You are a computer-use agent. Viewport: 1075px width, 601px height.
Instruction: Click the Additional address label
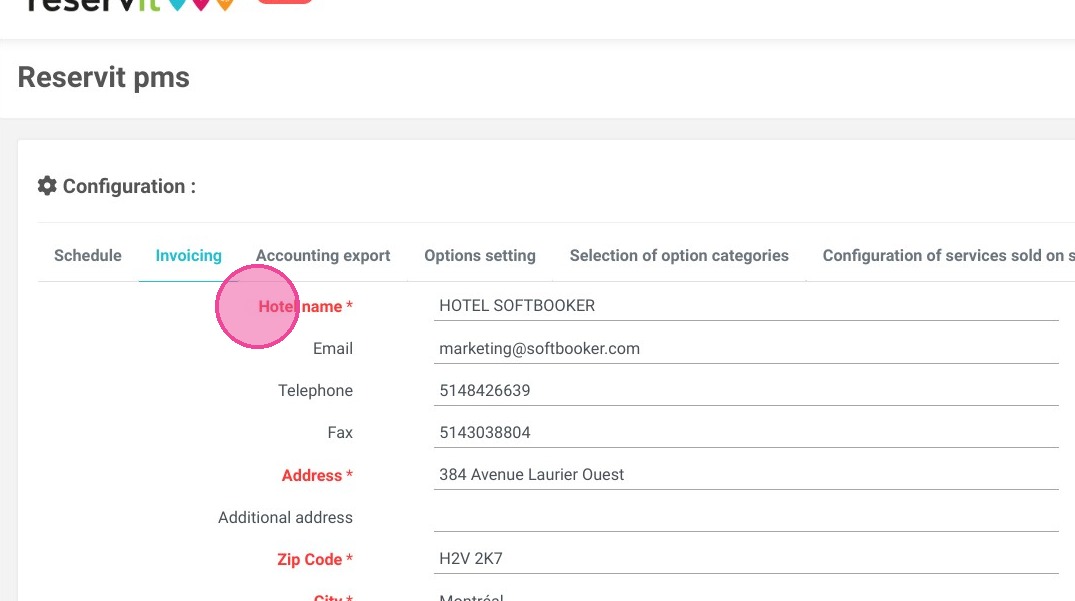pos(285,517)
